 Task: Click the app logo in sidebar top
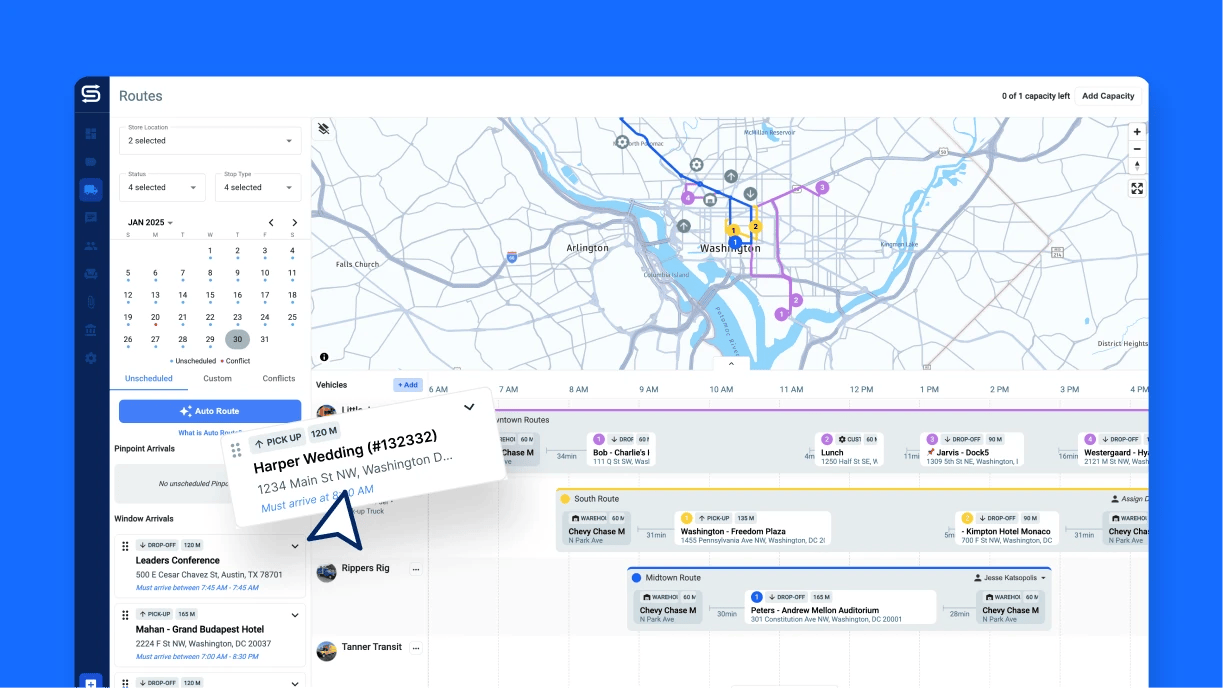(x=91, y=94)
